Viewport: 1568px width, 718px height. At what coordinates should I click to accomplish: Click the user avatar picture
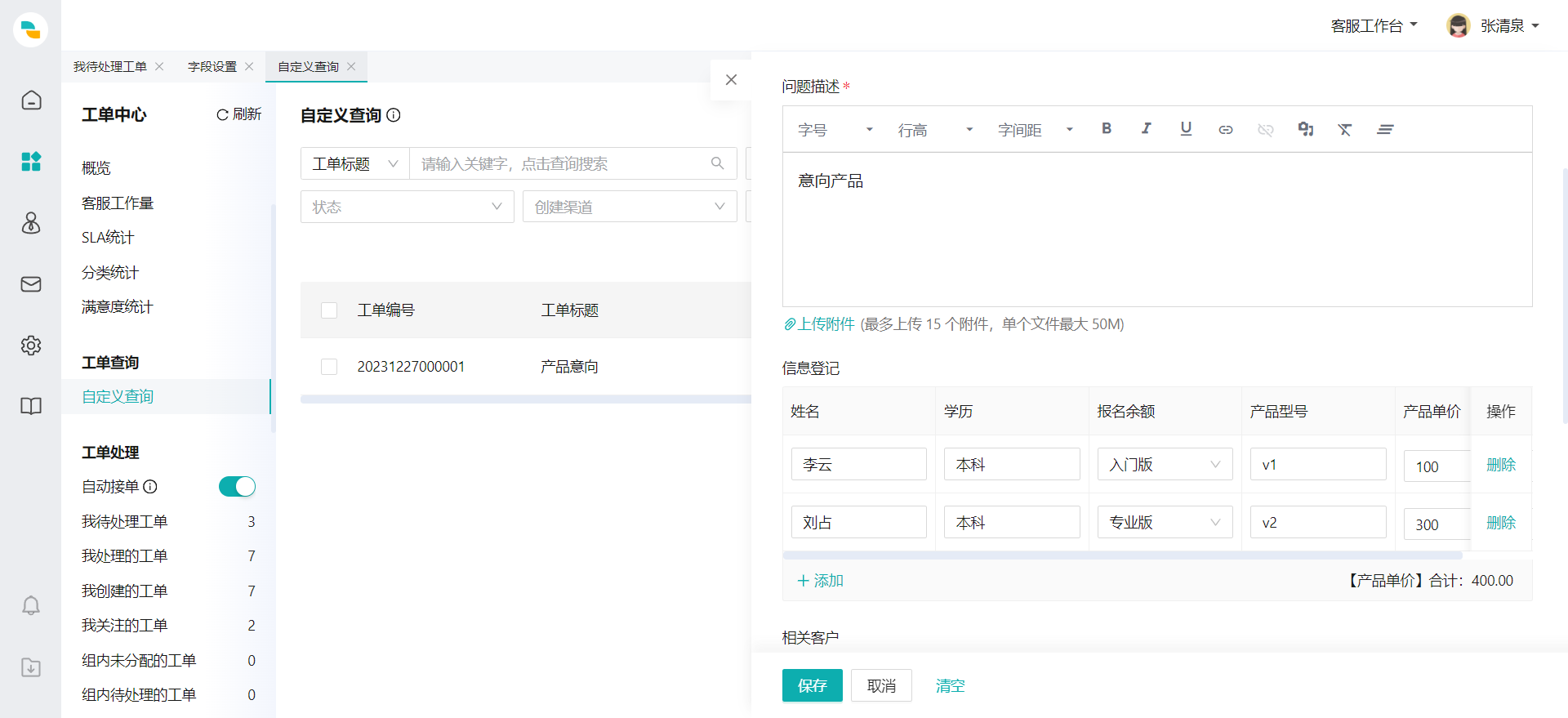(1458, 25)
